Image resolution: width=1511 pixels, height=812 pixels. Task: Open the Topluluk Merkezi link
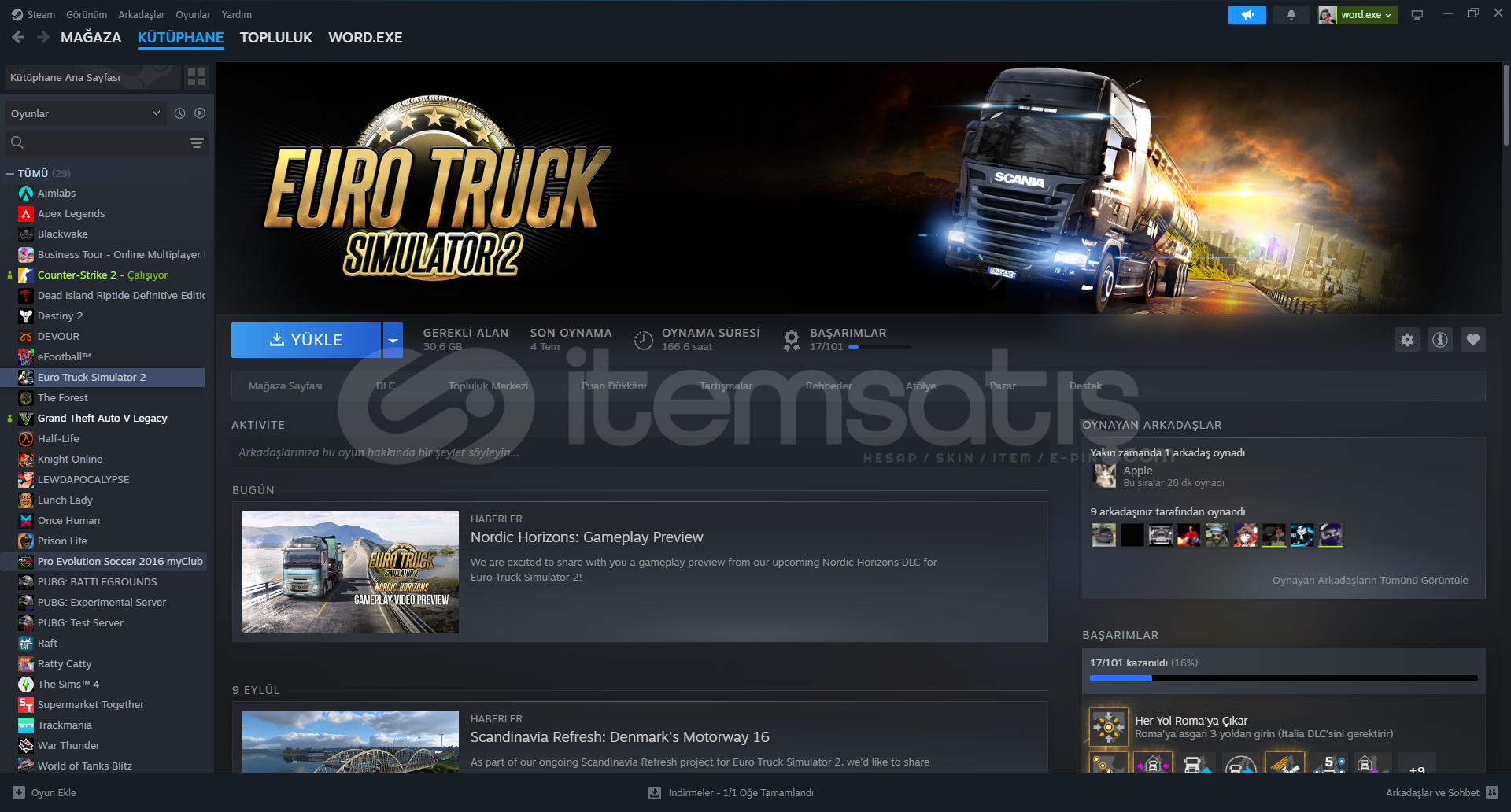488,386
